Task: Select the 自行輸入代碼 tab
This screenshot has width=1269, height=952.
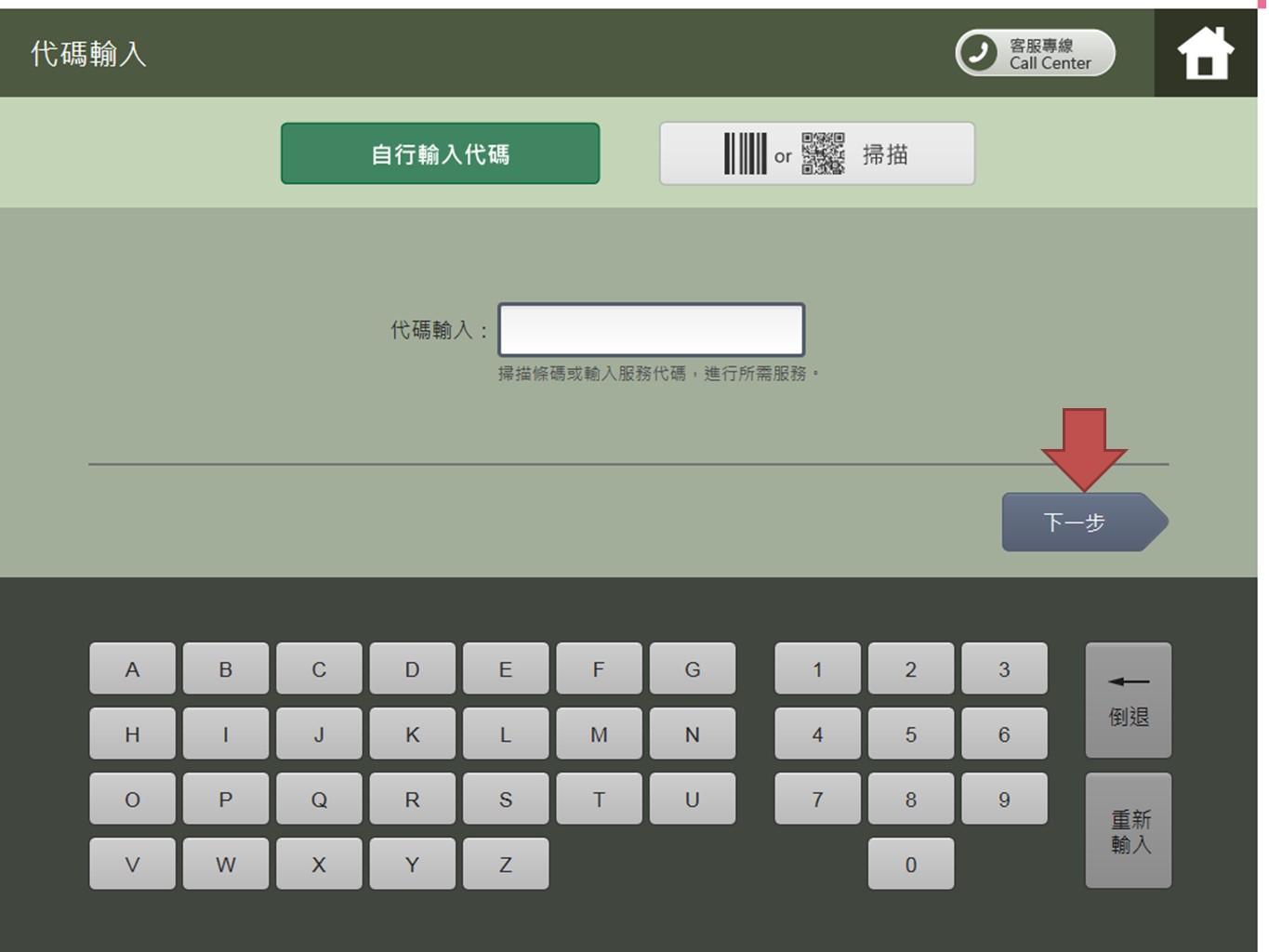Action: point(441,153)
